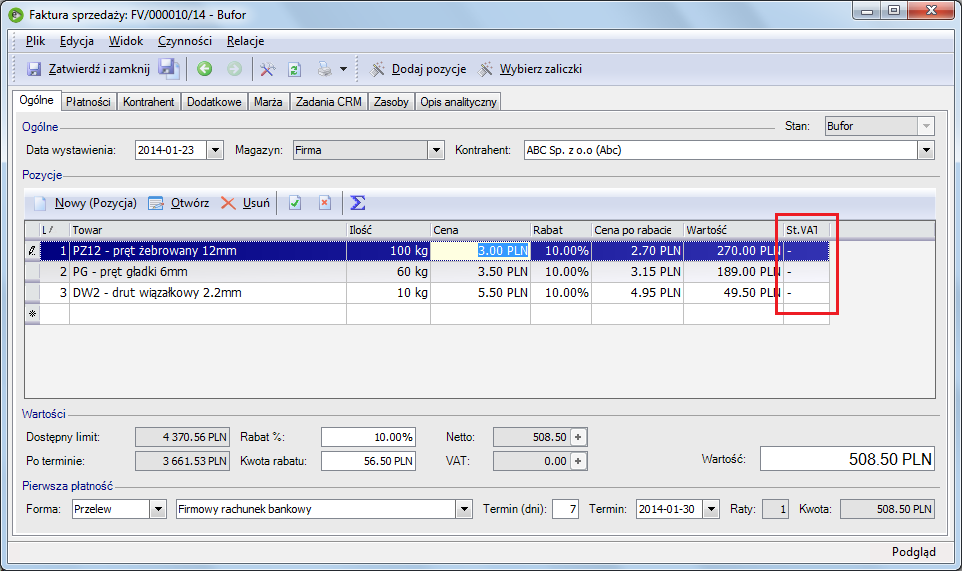
Task: Expand the printer dropdown arrow
Action: pyautogui.click(x=344, y=69)
